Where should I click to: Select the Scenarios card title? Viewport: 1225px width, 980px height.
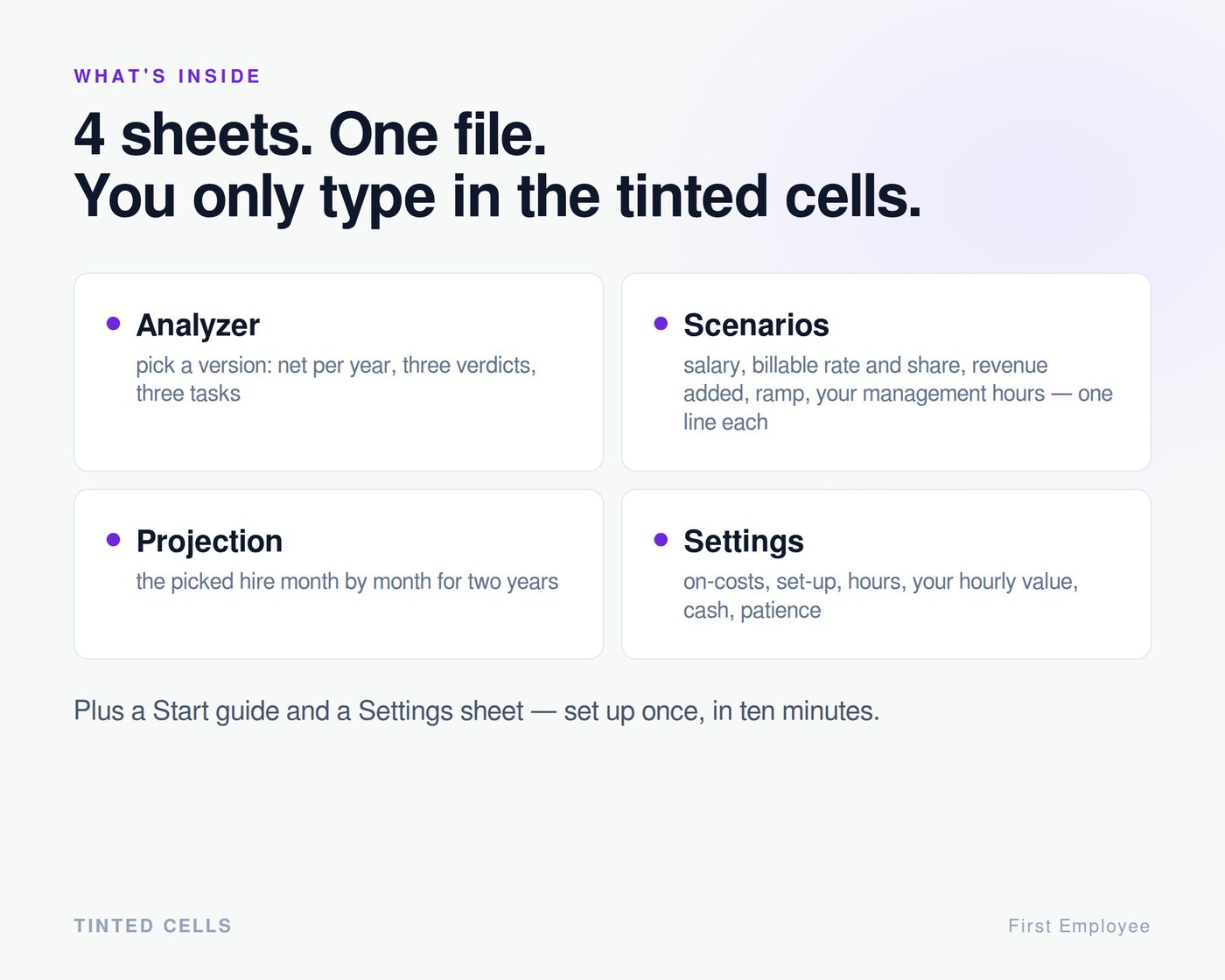[x=756, y=325]
